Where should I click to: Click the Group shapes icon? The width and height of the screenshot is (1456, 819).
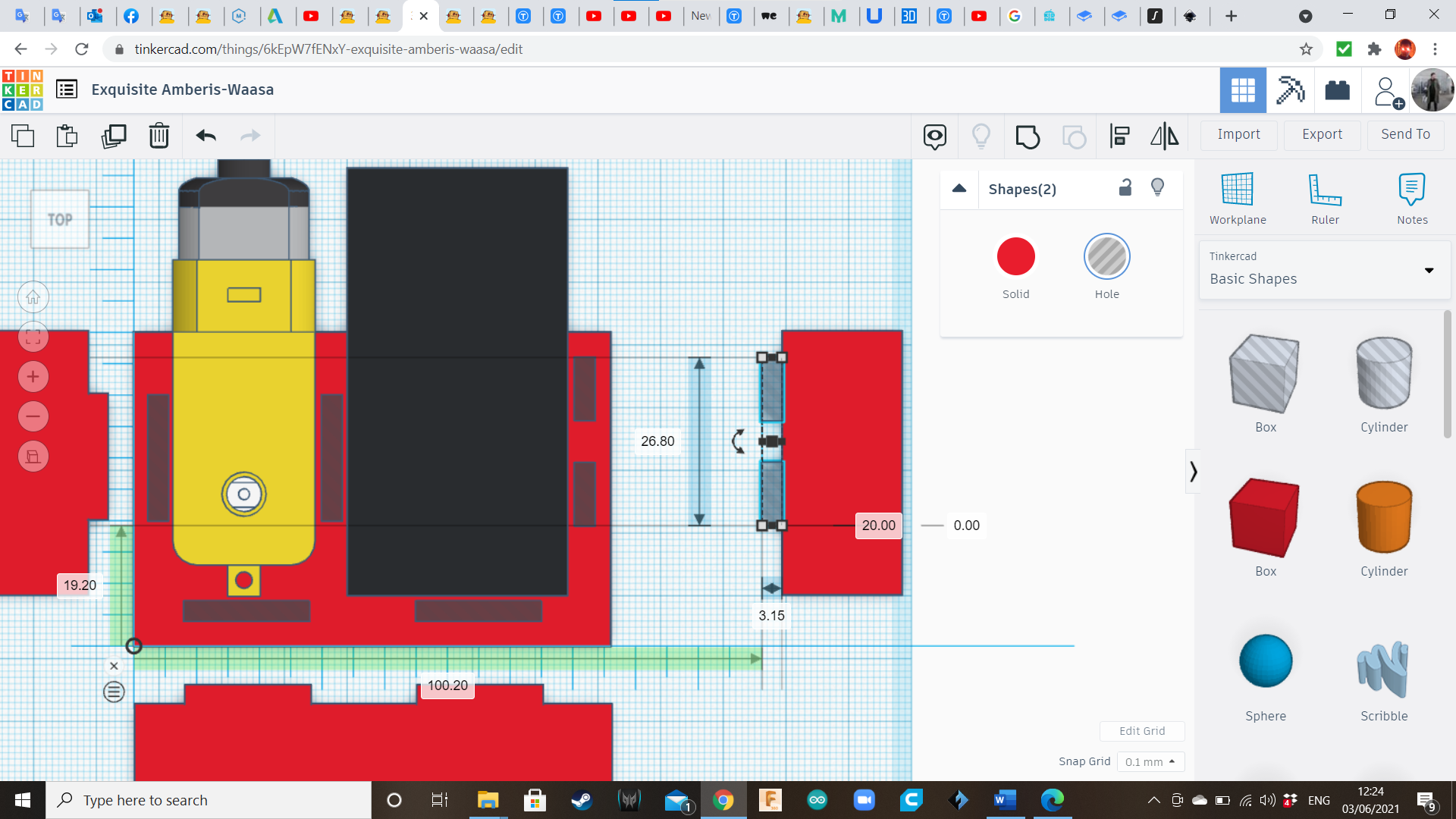pyautogui.click(x=1028, y=136)
